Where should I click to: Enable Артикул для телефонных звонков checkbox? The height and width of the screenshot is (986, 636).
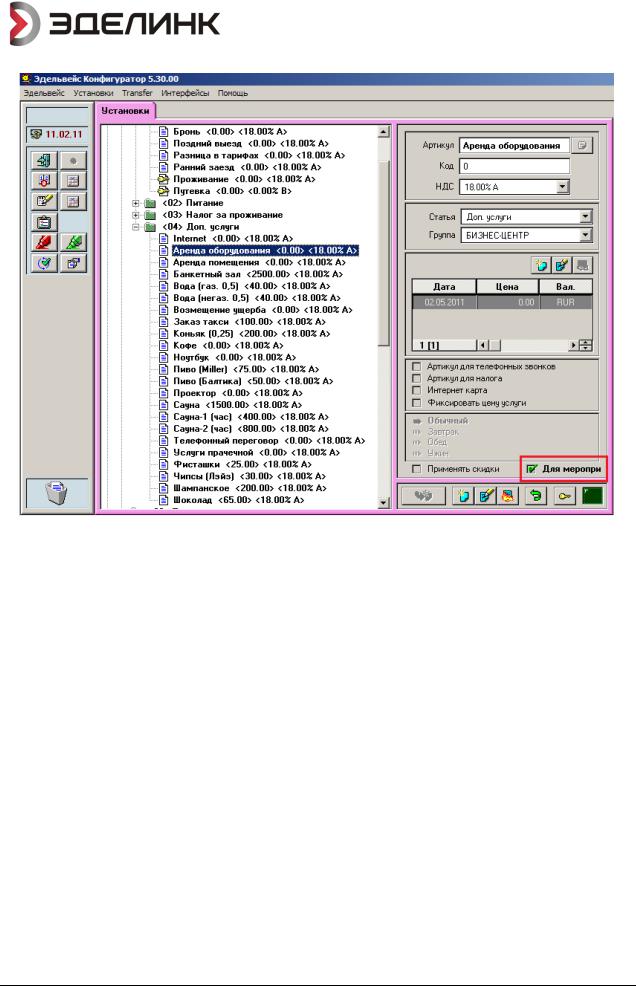(416, 366)
